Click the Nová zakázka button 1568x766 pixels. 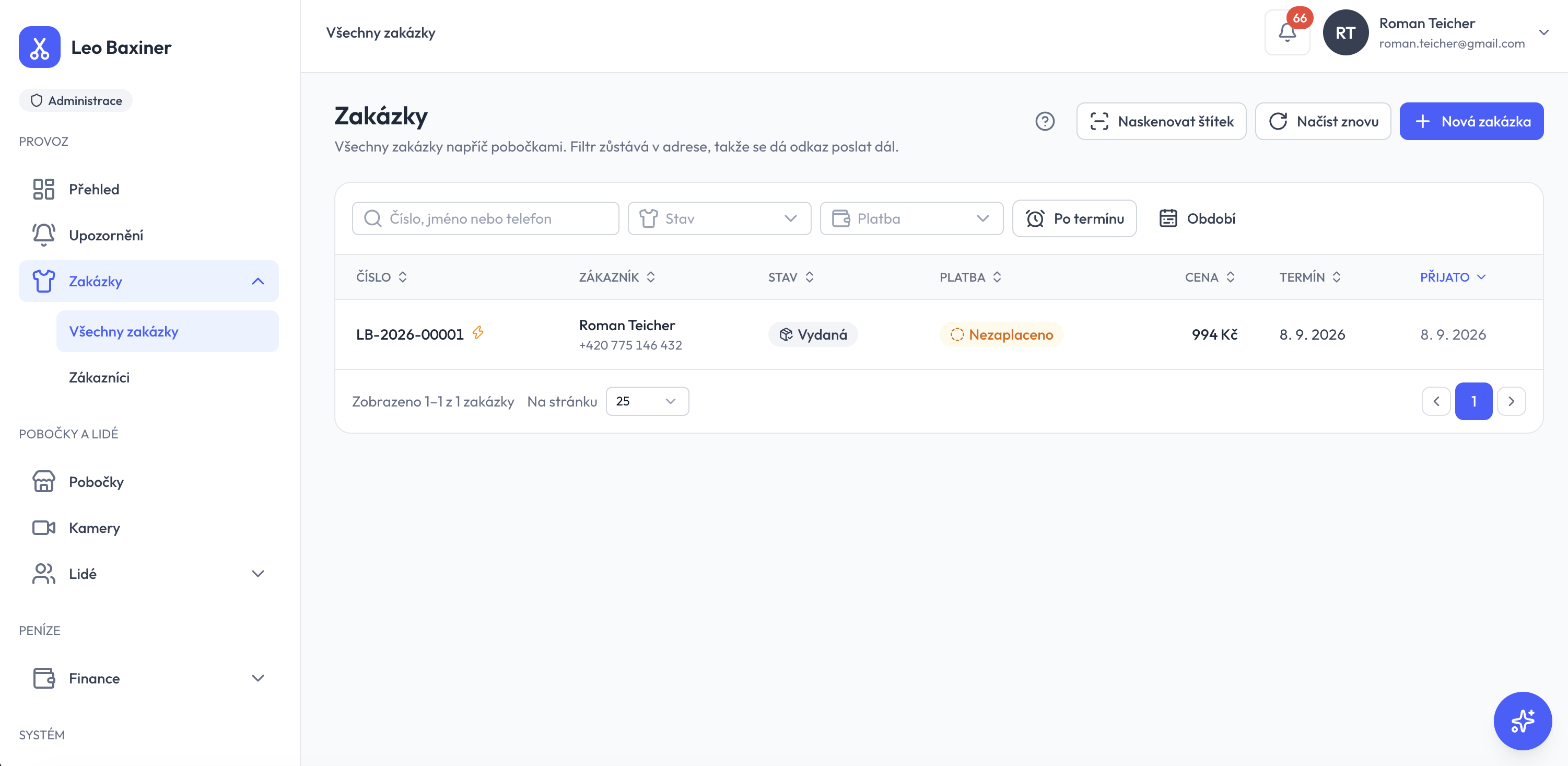tap(1471, 121)
